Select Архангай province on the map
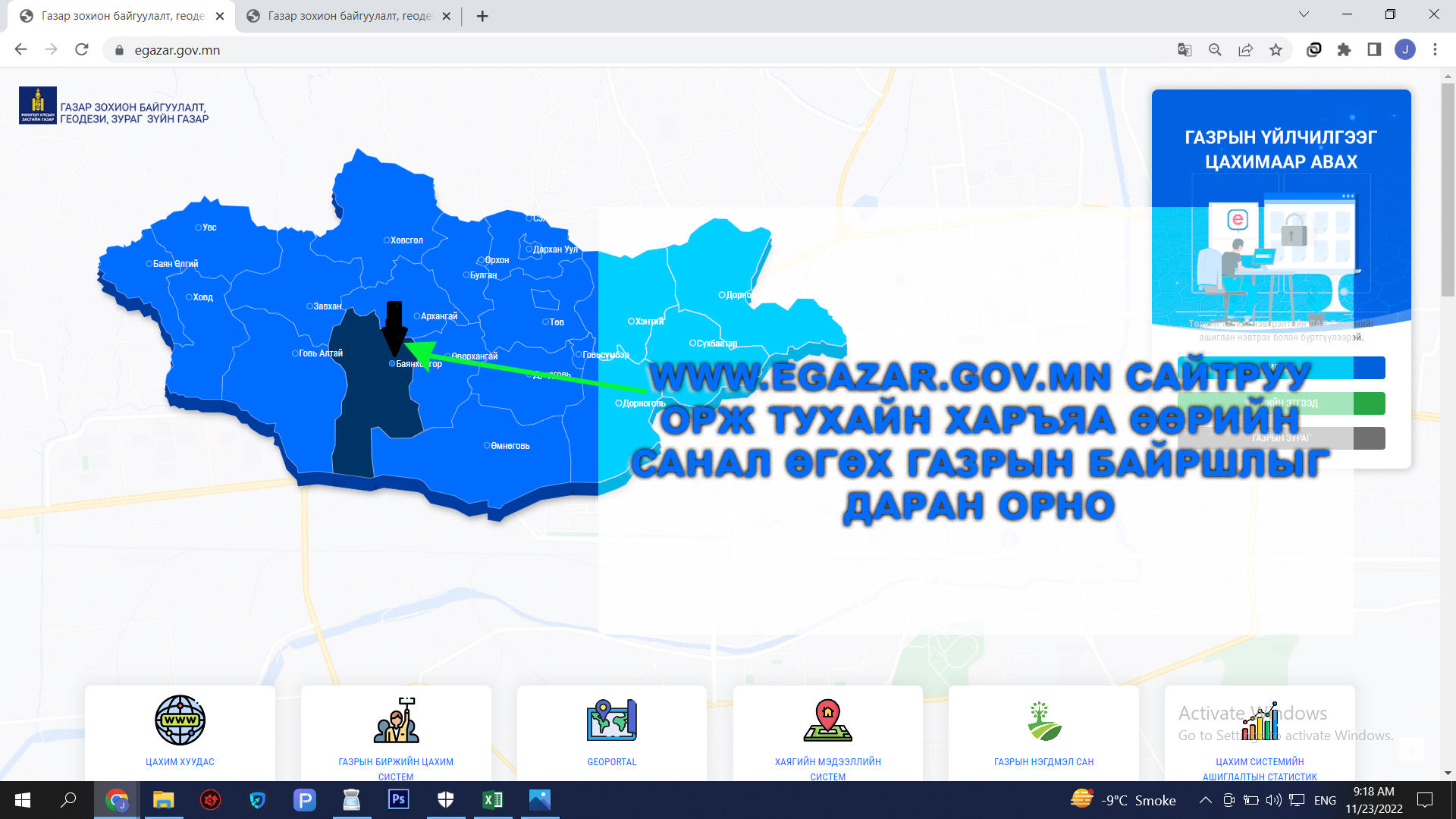1456x819 pixels. point(436,316)
